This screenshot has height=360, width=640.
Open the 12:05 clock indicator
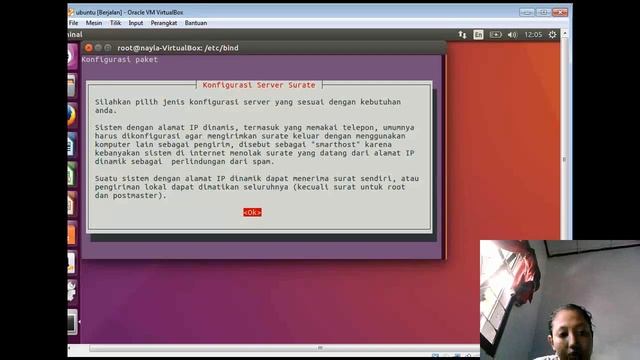pos(533,35)
